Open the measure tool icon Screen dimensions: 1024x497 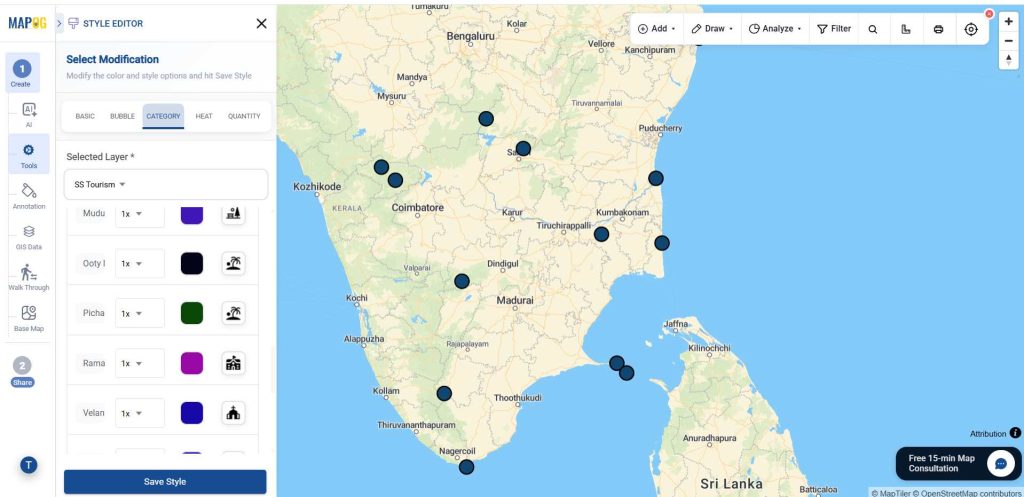[x=906, y=29]
